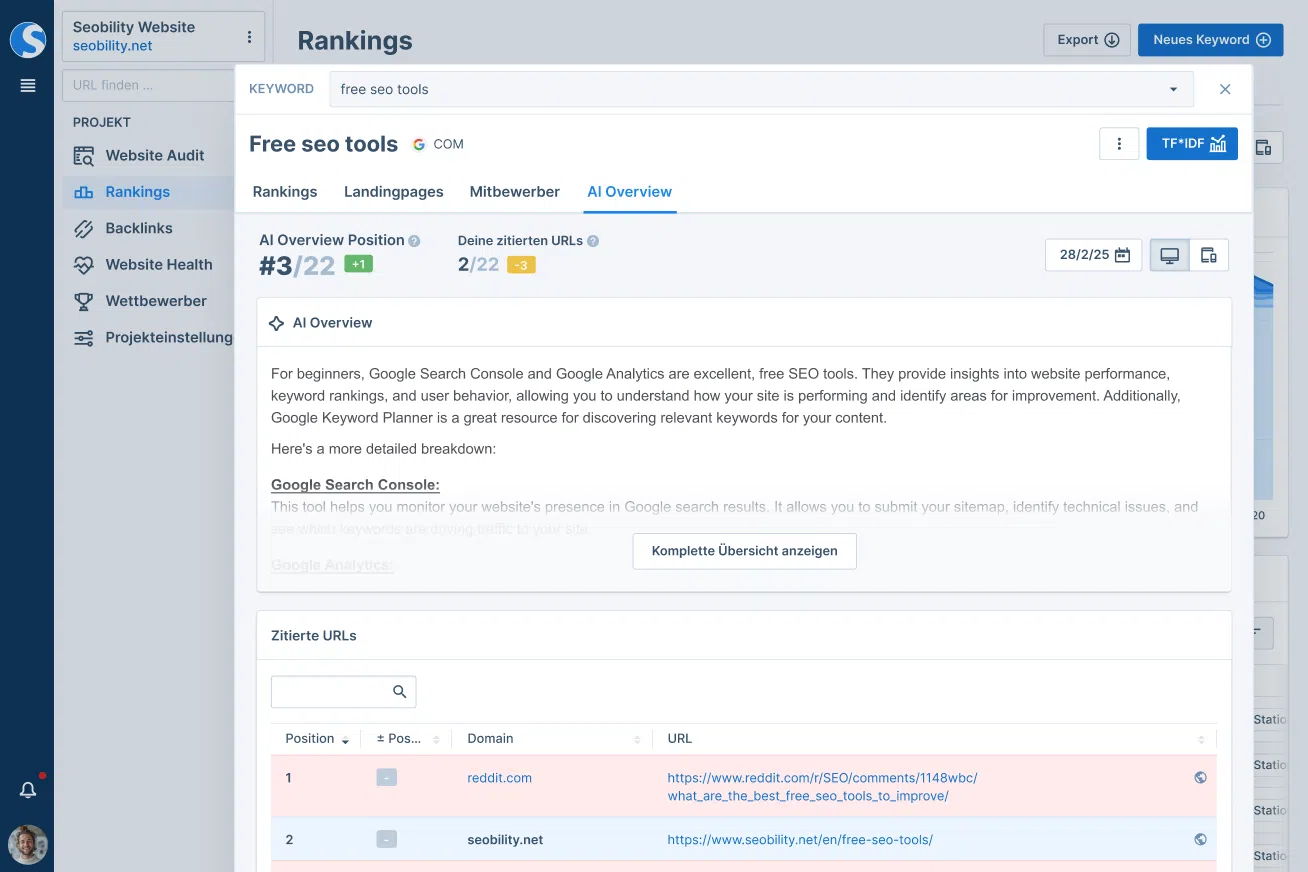This screenshot has height=872, width=1308.
Task: Open the 28/2/25 date picker
Action: pyautogui.click(x=1093, y=255)
